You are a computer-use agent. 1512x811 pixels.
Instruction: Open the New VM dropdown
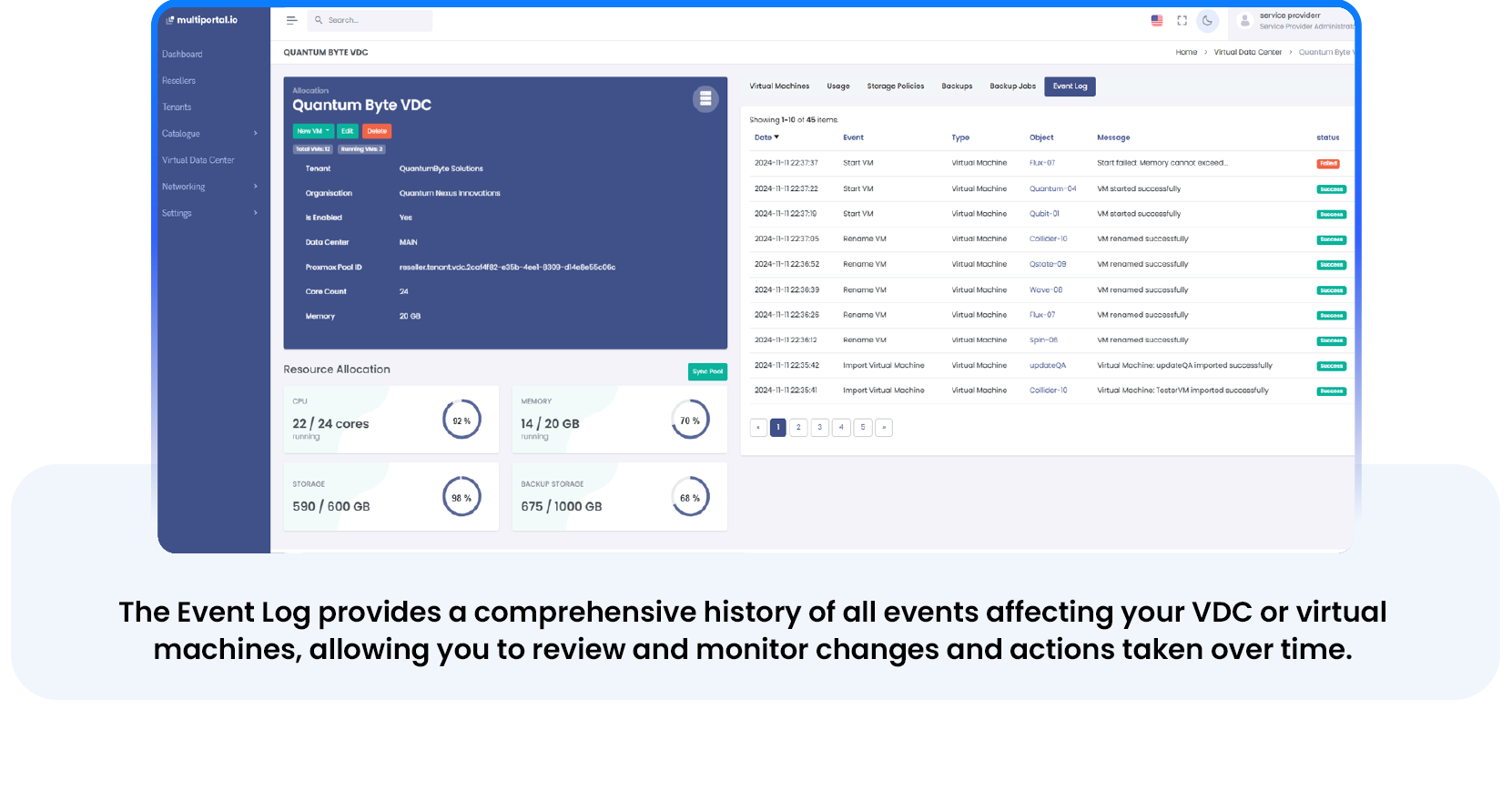tap(313, 131)
